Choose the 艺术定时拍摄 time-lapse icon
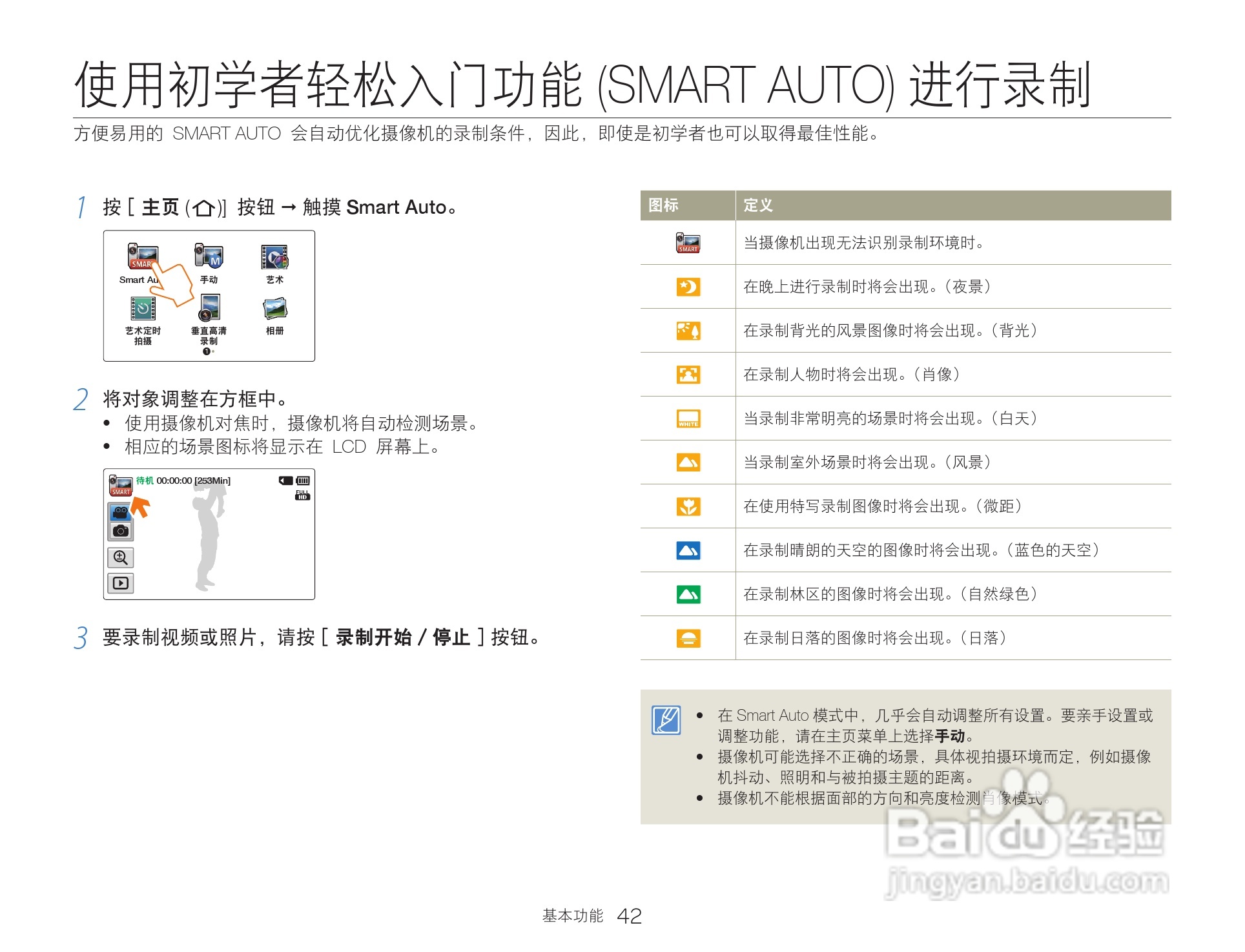The height and width of the screenshot is (952, 1245). (143, 309)
